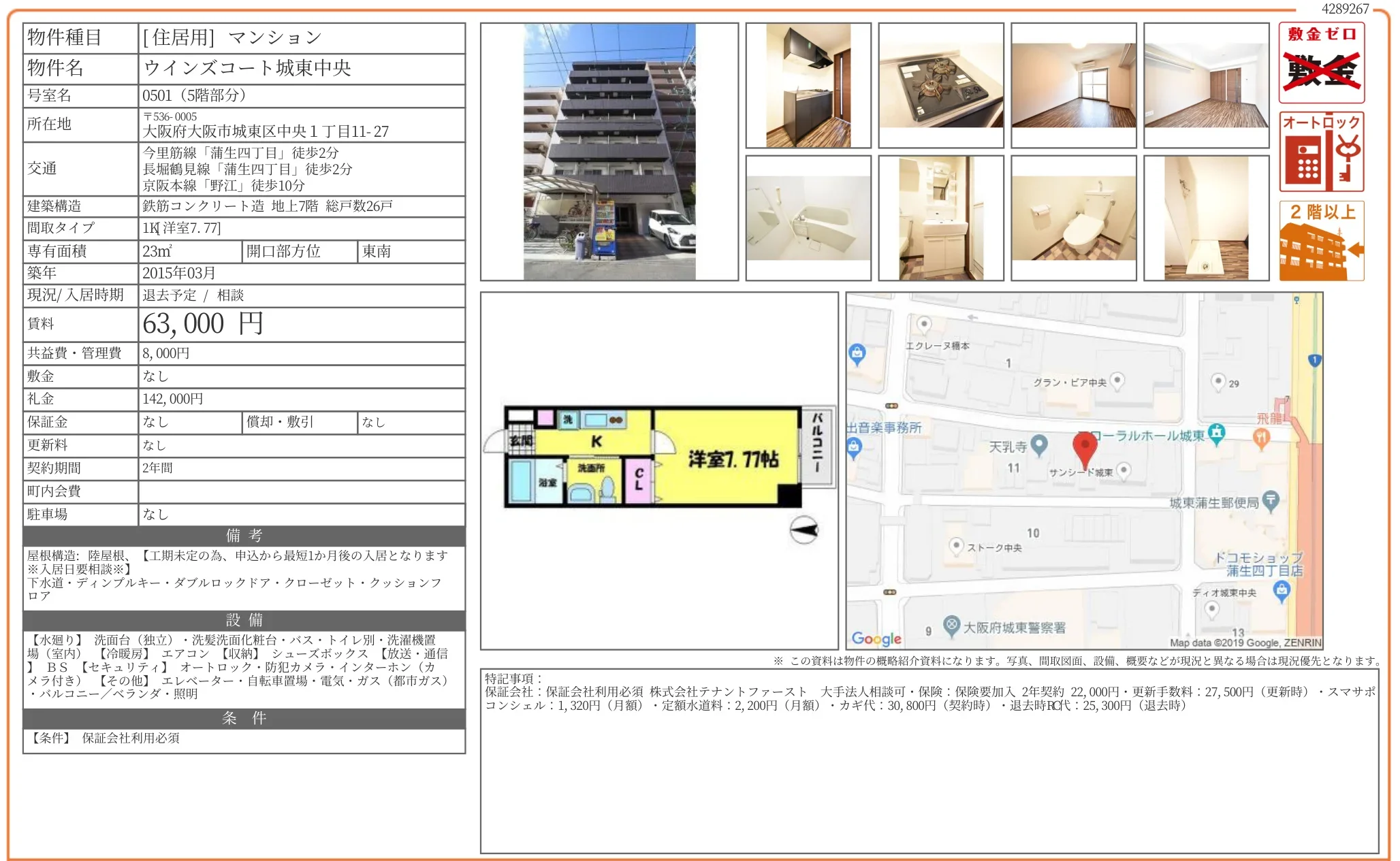1400x861 pixels.
Task: Click the 敷金ゼロ no-deposit badge icon
Action: [1321, 63]
